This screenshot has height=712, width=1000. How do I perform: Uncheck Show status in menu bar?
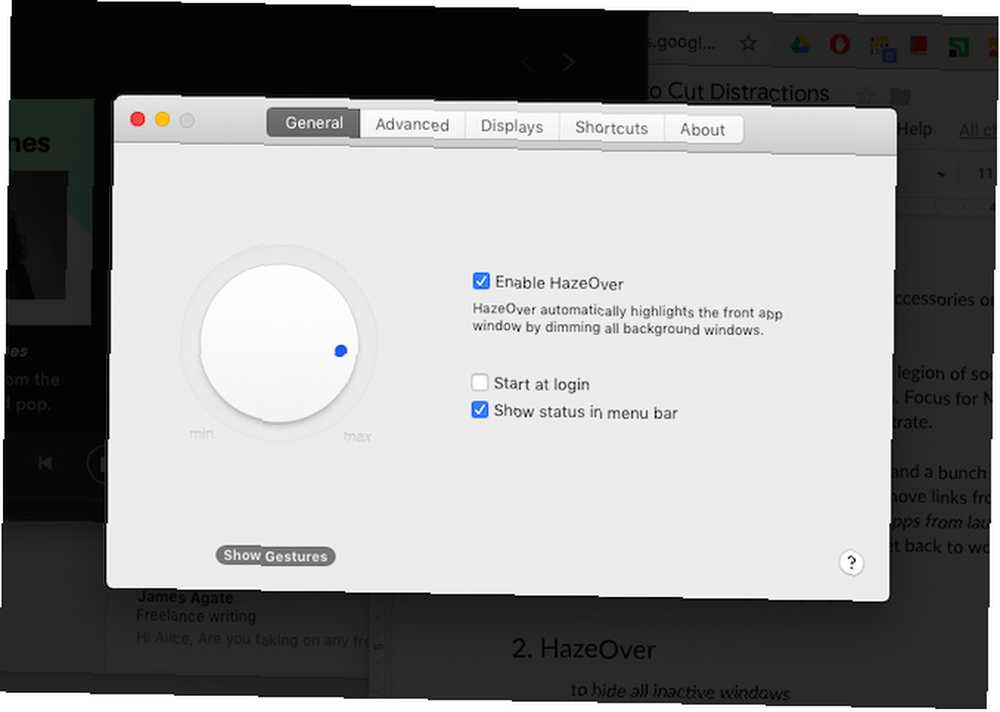pos(480,410)
